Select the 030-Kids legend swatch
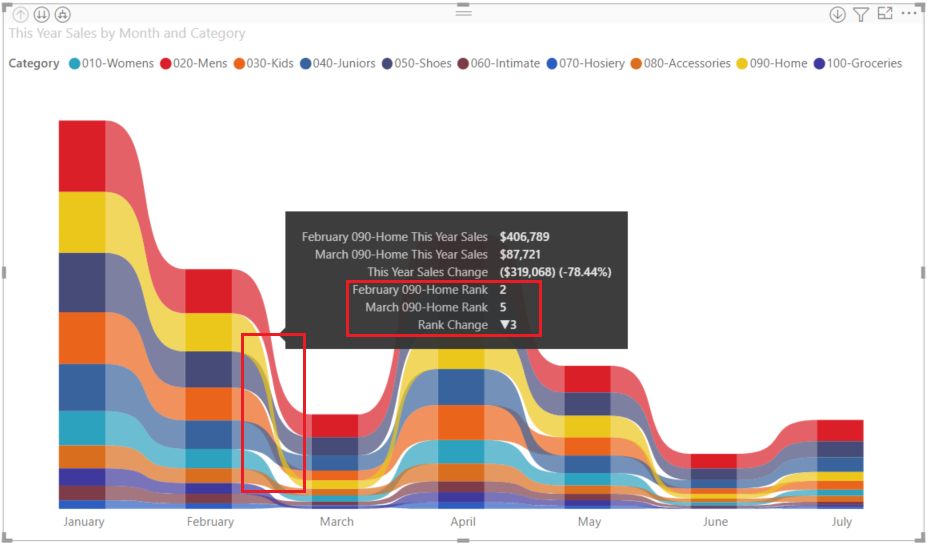 pyautogui.click(x=239, y=63)
